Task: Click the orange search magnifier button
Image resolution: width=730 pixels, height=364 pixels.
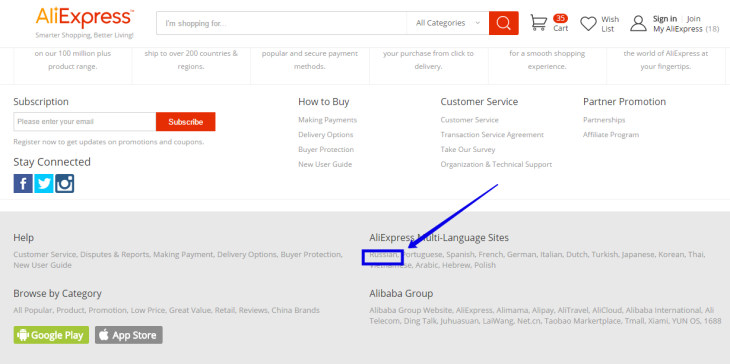Action: pos(503,23)
